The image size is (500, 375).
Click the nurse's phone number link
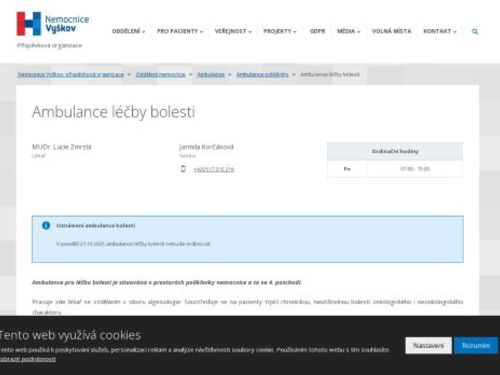[214, 170]
